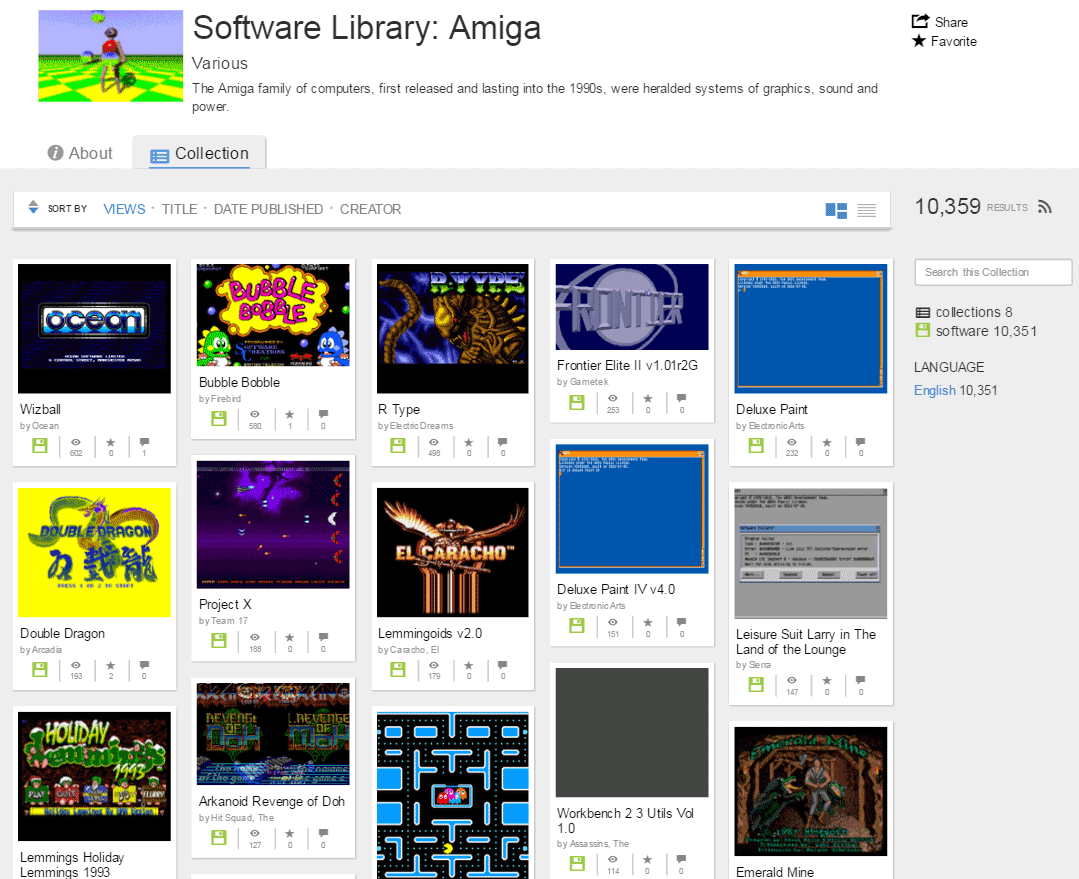Switch to tile grid view
This screenshot has height=879, width=1079.
pyautogui.click(x=836, y=210)
